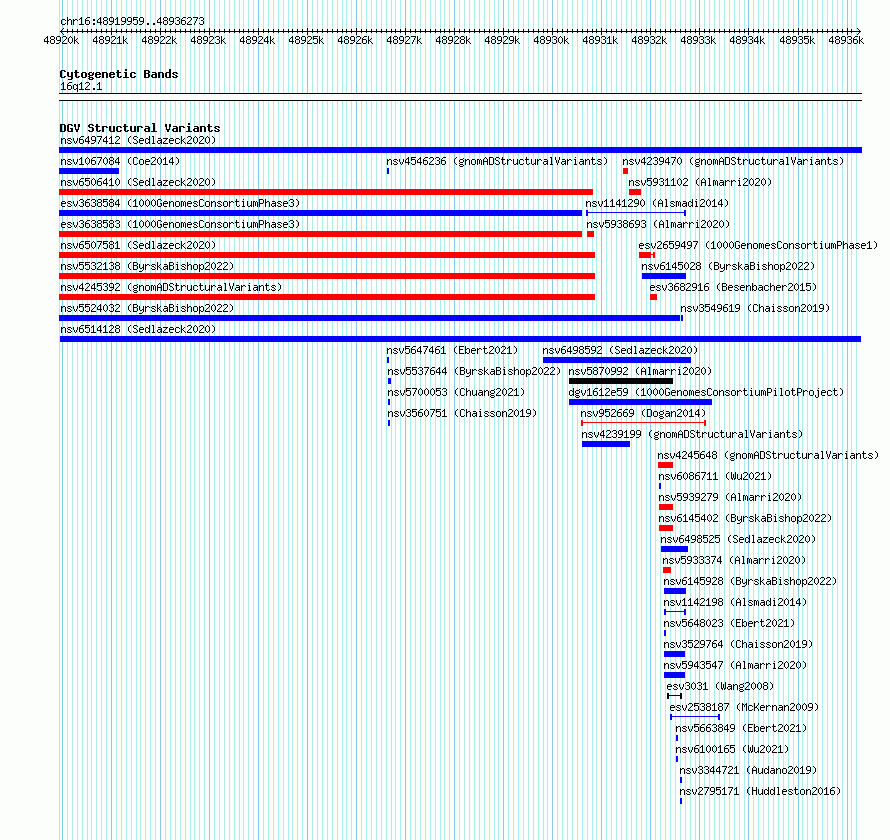Click the nsv6514128 (Sedlazeck2020) label
Screen dimensions: 890x840
pos(138,329)
